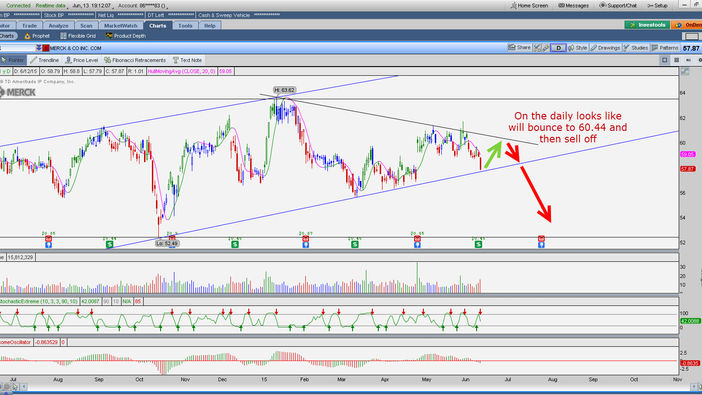Screen dimensions: 702x395
Task: Click the OnDemand button
Action: pos(687,25)
